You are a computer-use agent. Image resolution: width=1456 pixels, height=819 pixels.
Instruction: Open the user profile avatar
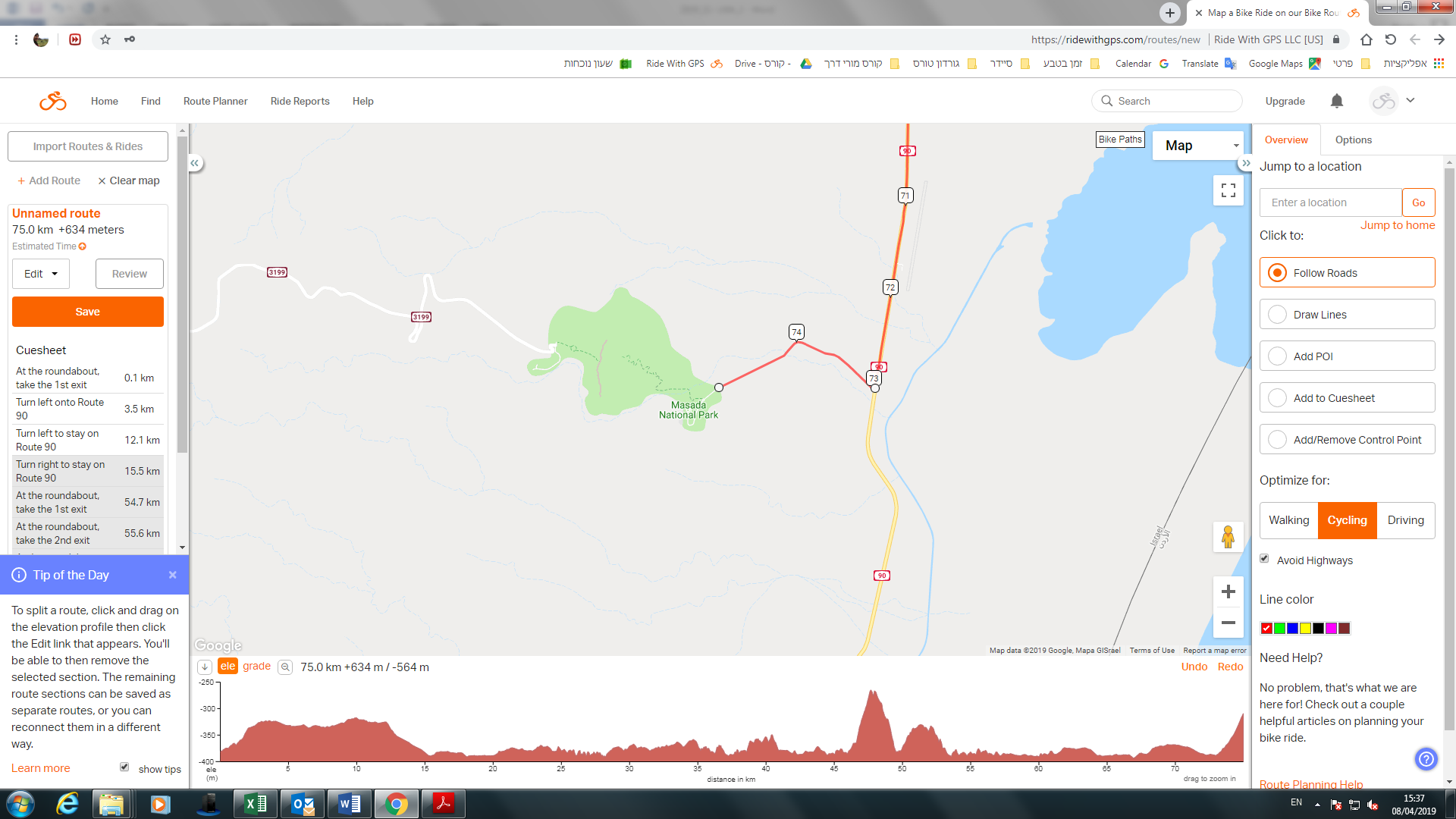[1383, 101]
